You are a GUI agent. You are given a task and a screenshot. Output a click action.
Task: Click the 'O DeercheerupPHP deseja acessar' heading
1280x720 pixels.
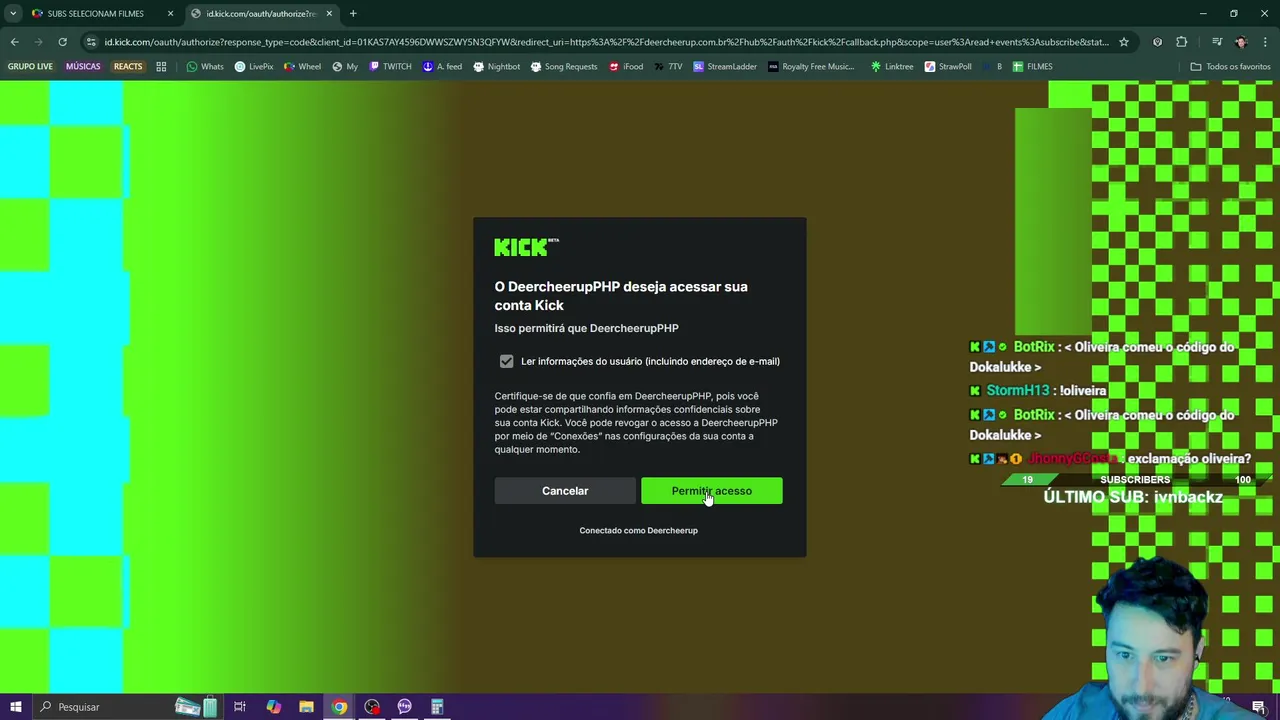(x=621, y=296)
